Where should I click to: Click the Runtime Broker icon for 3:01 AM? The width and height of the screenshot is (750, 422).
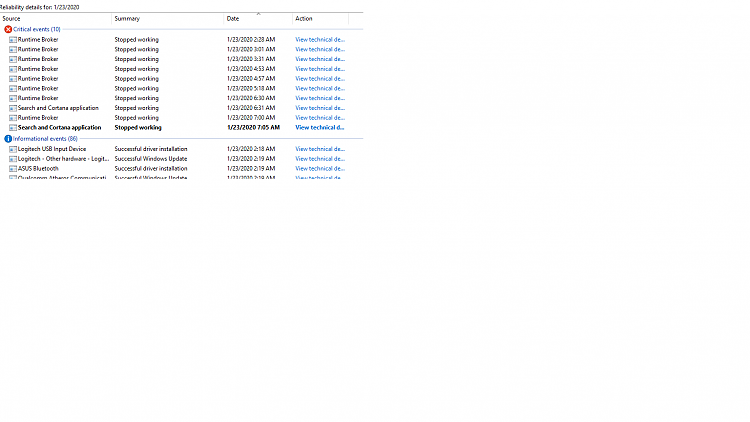click(13, 50)
